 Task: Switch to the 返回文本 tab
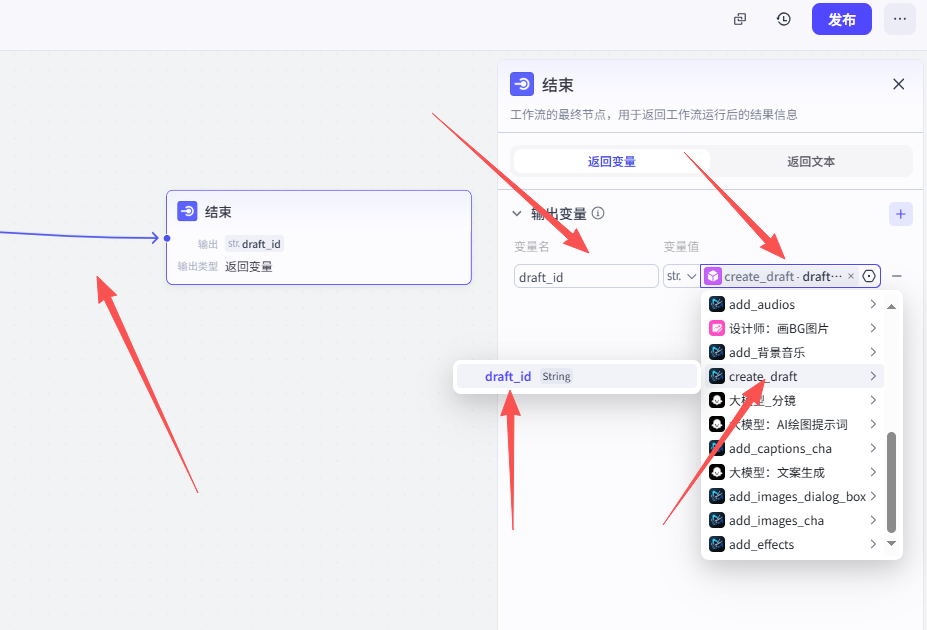[x=811, y=161]
